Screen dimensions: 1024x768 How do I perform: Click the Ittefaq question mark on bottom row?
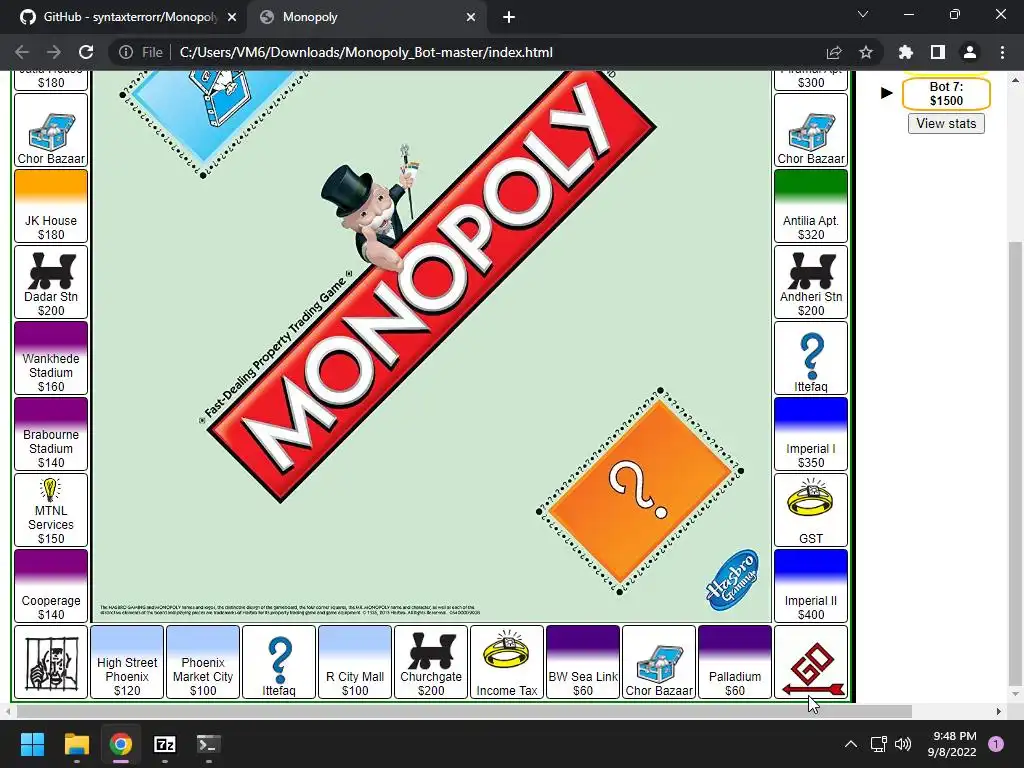(x=279, y=660)
